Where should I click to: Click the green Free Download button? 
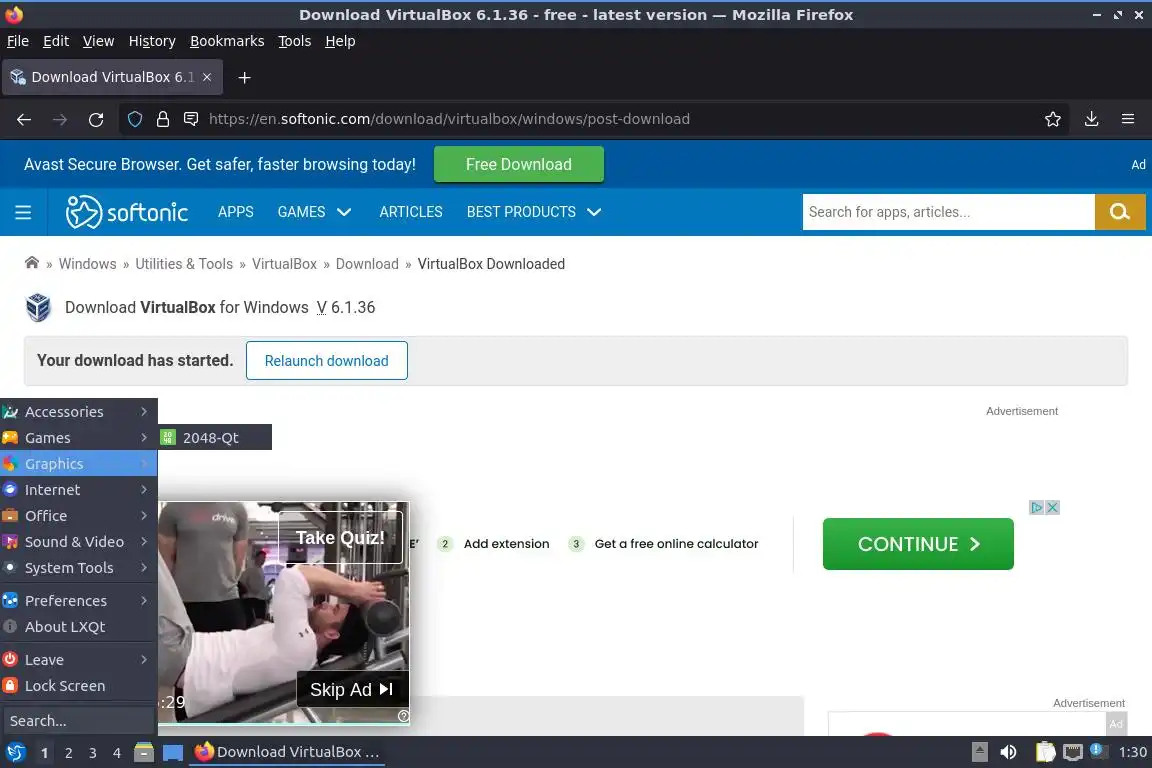(519, 165)
